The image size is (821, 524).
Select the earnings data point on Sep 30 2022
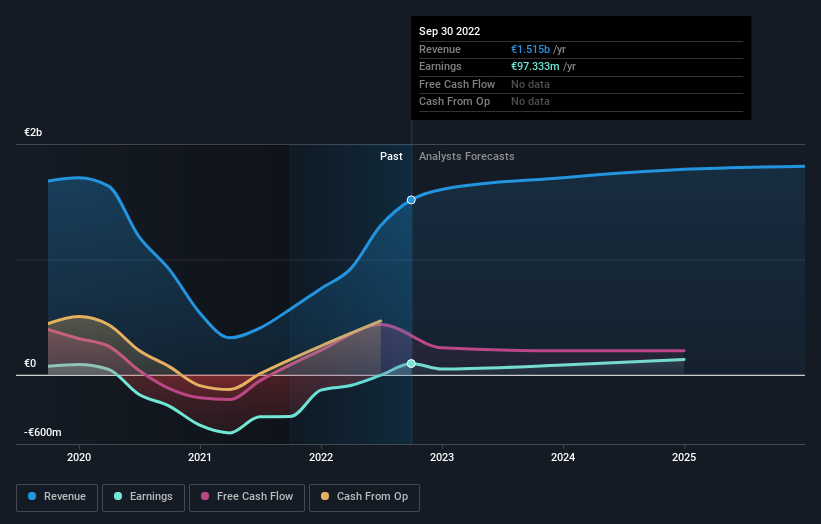pyautogui.click(x=411, y=363)
